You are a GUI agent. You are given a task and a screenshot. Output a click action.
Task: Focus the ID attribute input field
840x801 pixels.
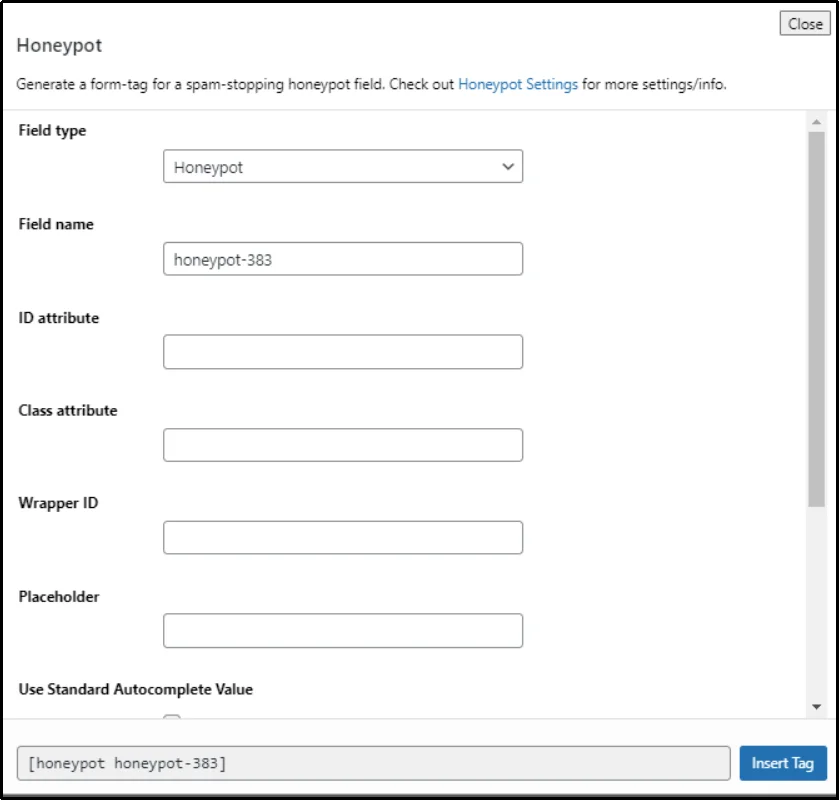pos(343,352)
